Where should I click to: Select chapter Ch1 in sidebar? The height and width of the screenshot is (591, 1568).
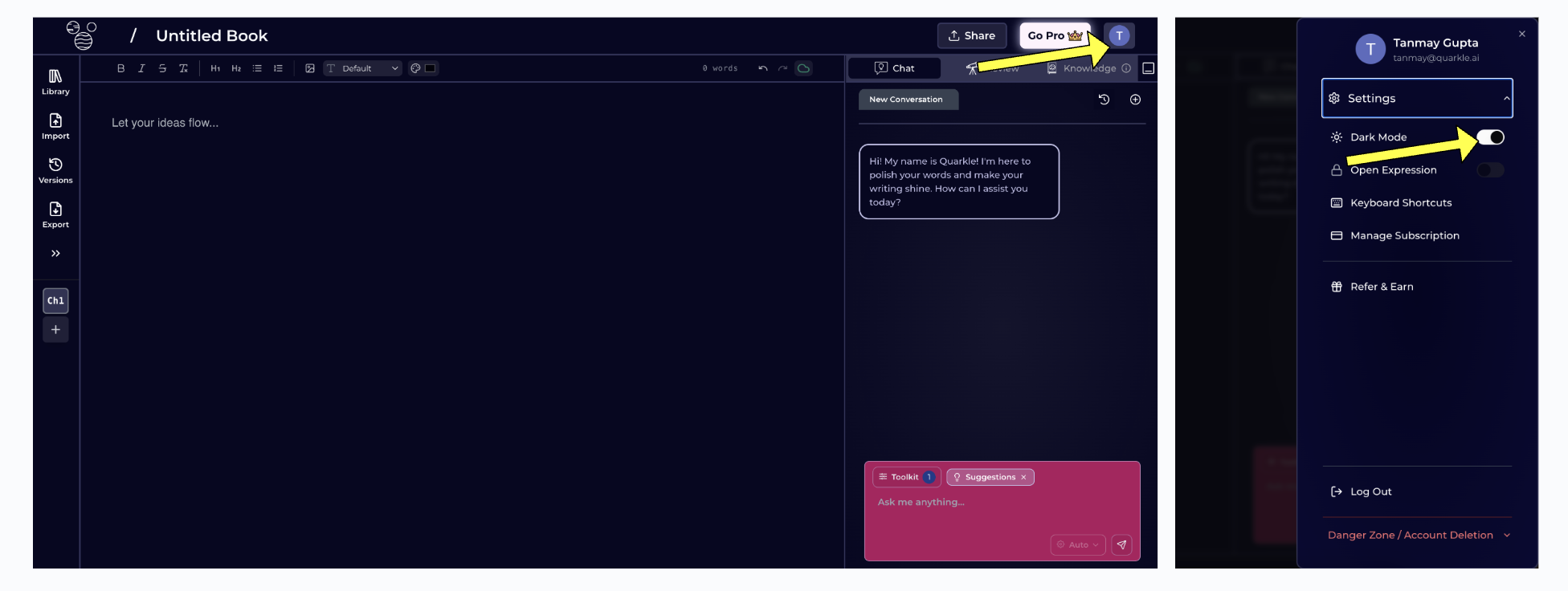tap(55, 301)
